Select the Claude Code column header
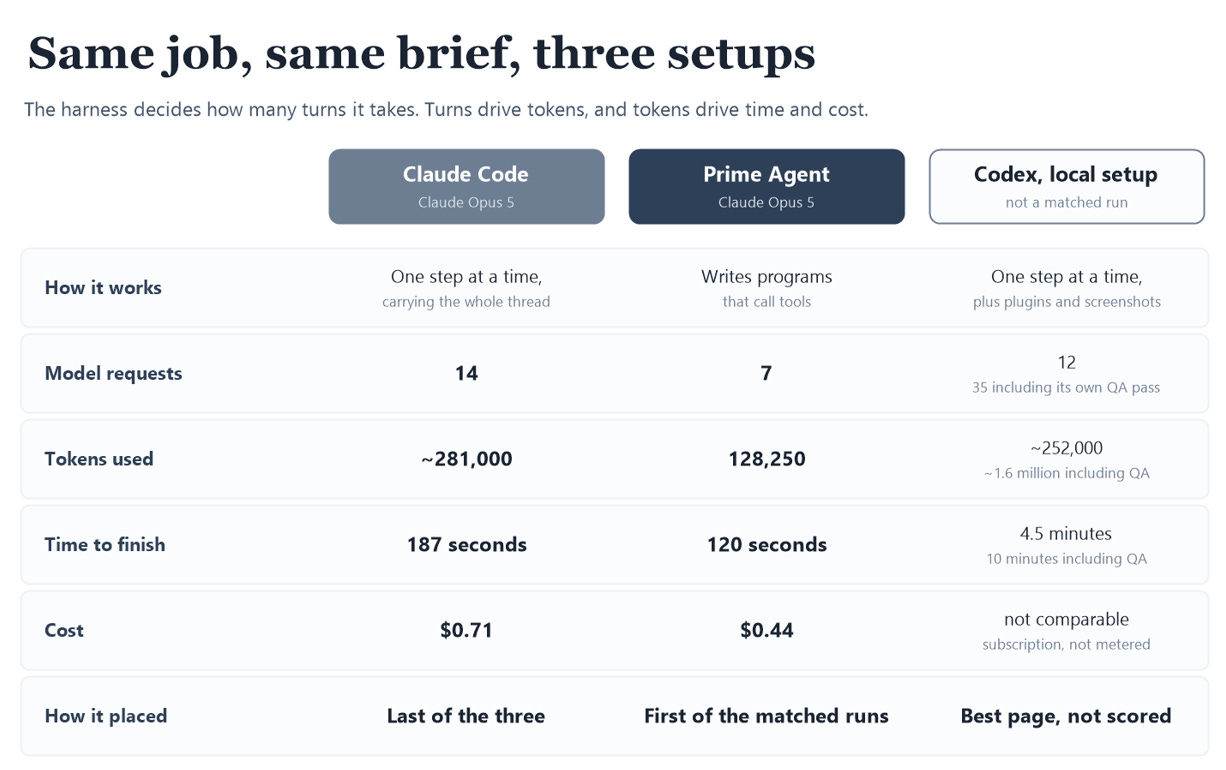The image size is (1226, 770). click(466, 187)
